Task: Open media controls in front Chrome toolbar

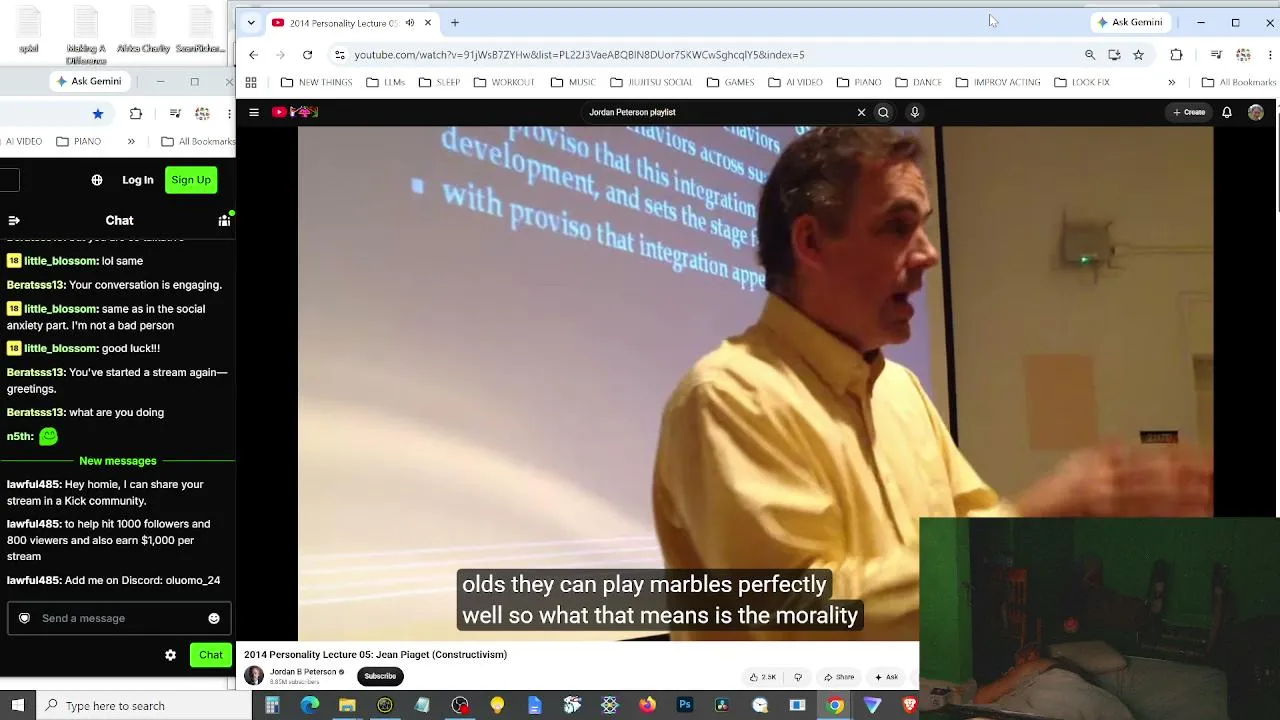Action: point(1216,55)
